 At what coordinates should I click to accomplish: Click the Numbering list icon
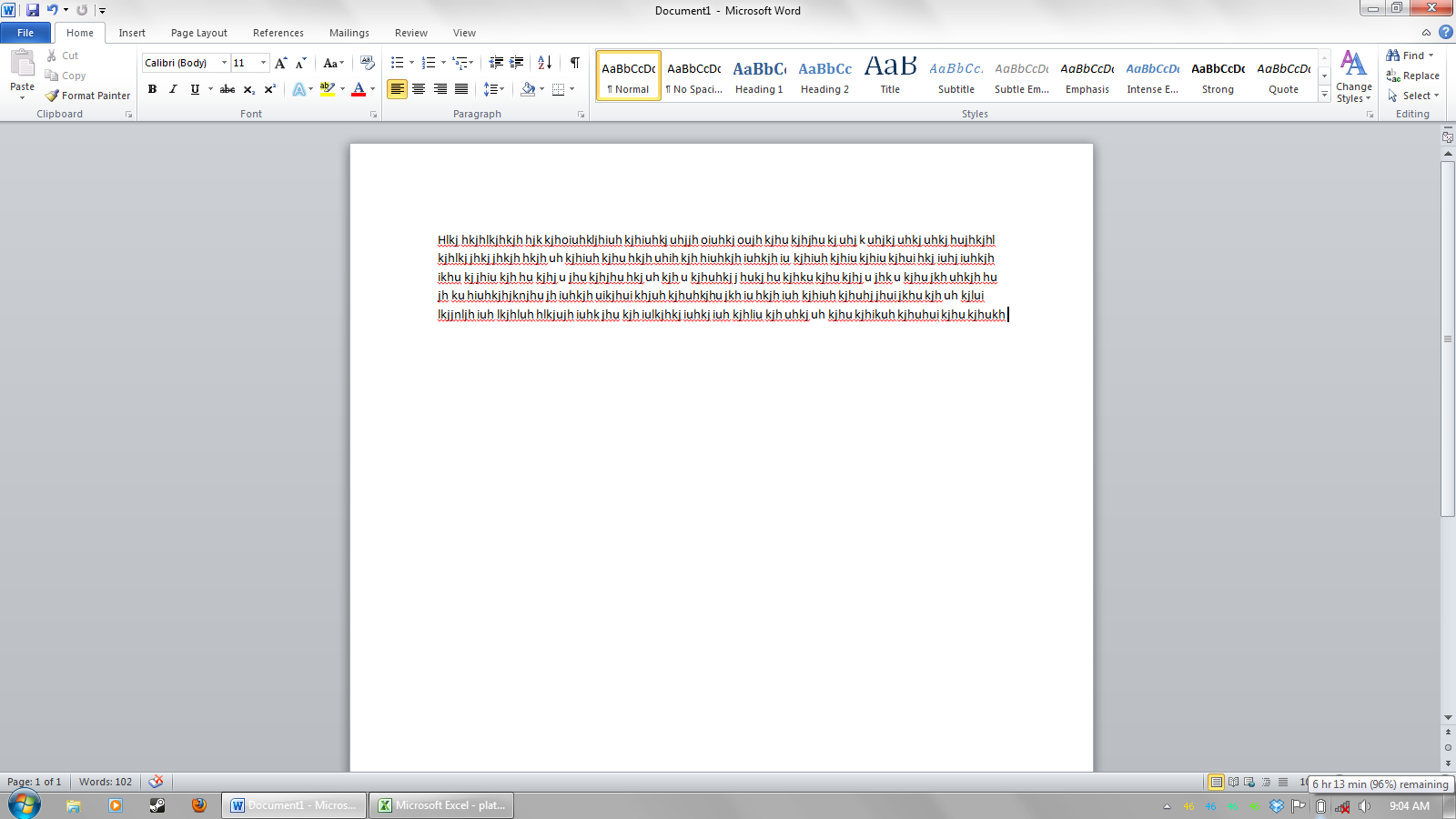point(429,63)
